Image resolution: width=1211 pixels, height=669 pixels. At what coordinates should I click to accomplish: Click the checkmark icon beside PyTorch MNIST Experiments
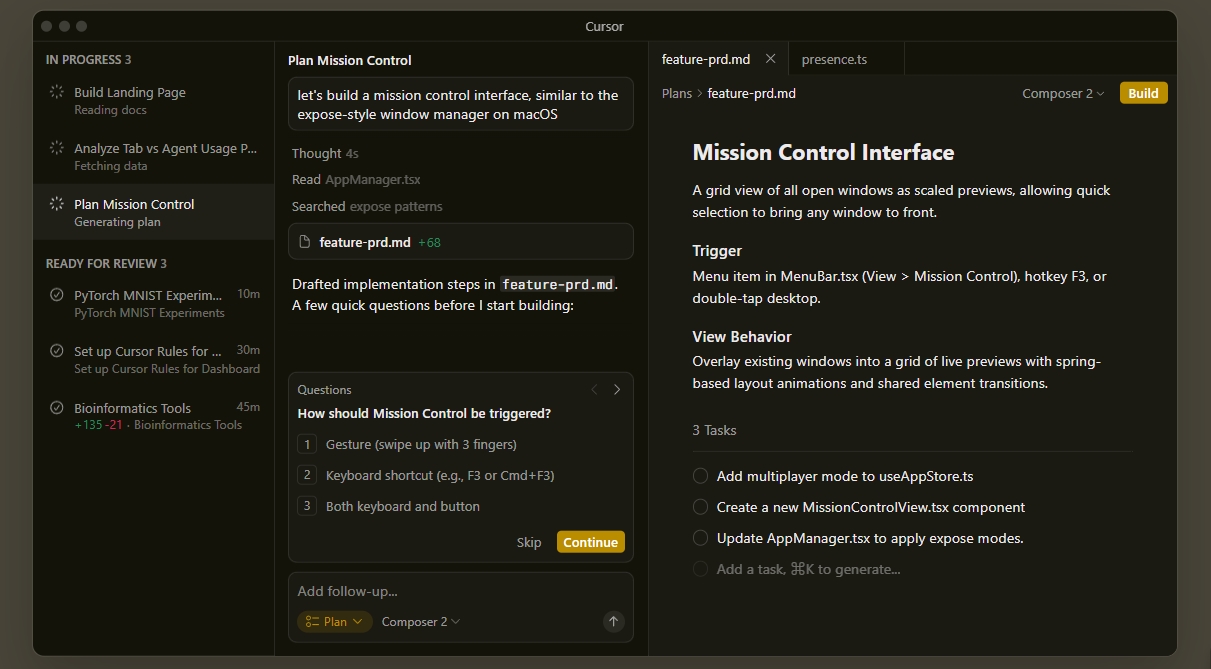tap(55, 294)
